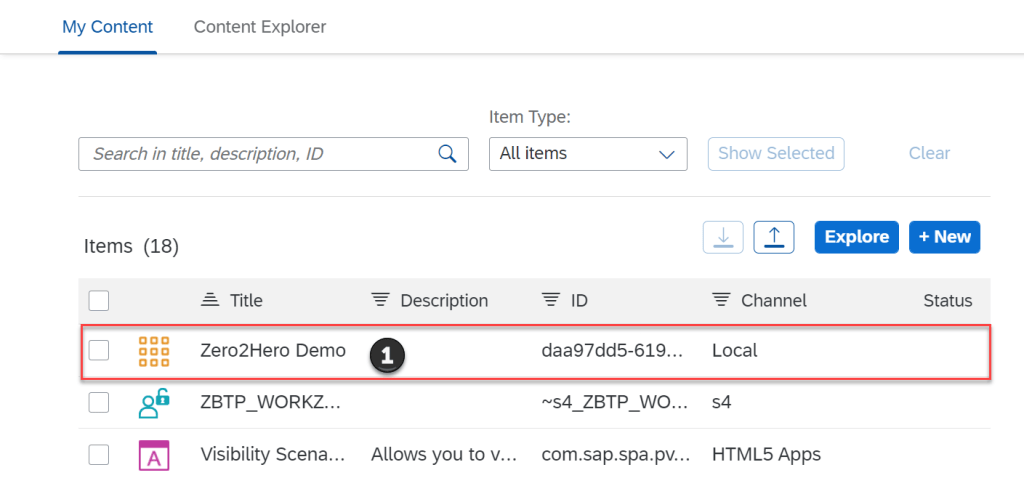The image size is (1024, 478).
Task: Click the upload arrow icon button
Action: pyautogui.click(x=773, y=237)
